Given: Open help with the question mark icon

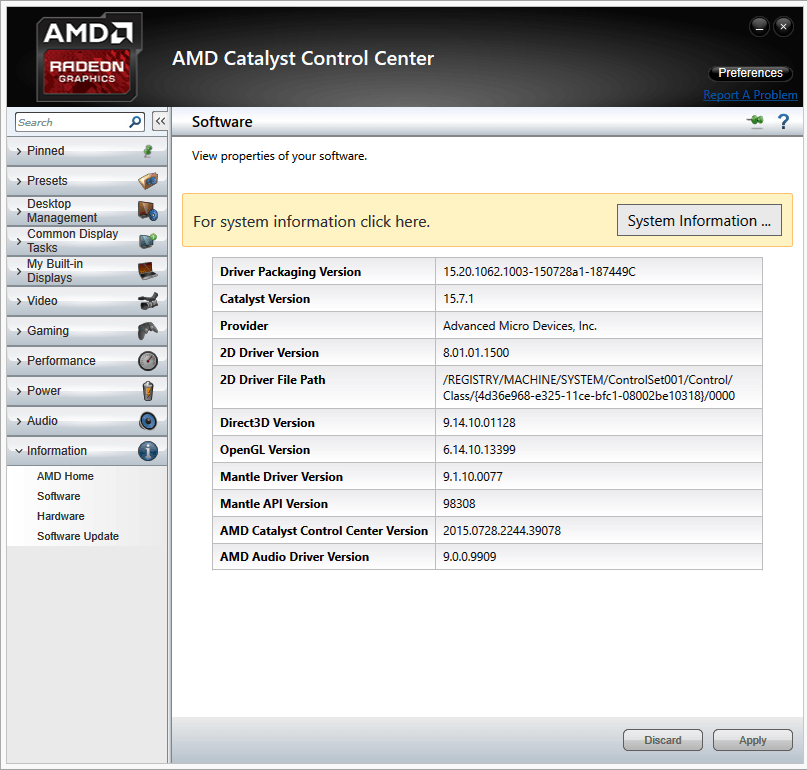Looking at the screenshot, I should click(x=783, y=121).
